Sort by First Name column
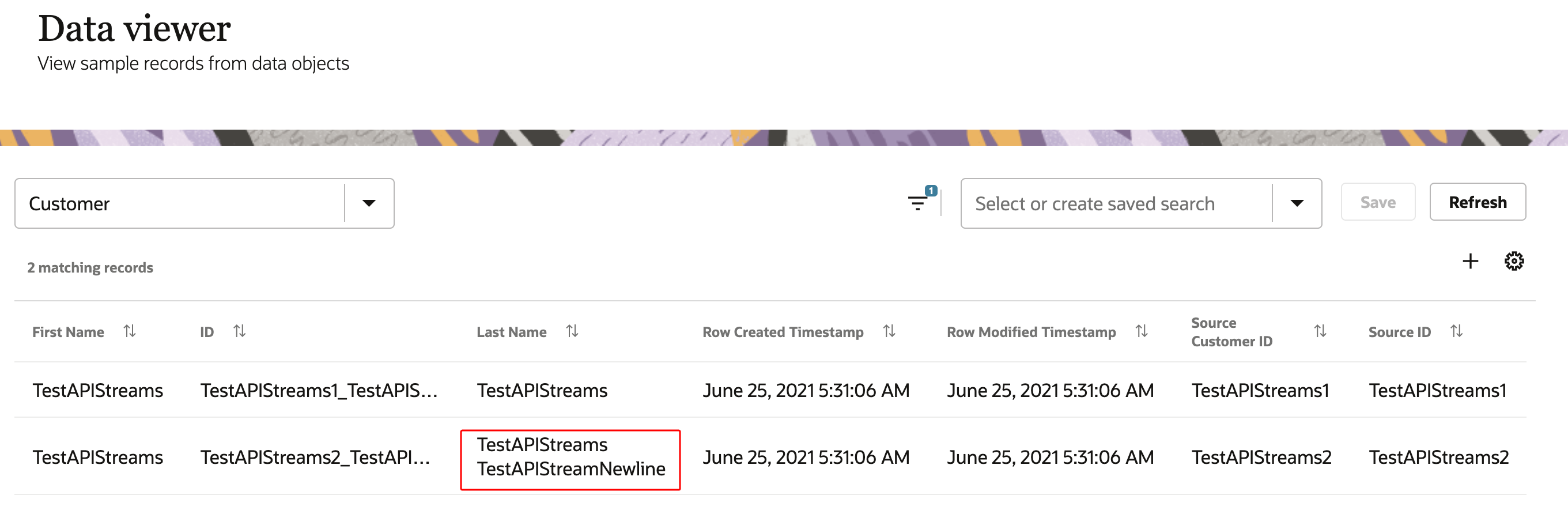This screenshot has width=1568, height=518. tap(130, 331)
